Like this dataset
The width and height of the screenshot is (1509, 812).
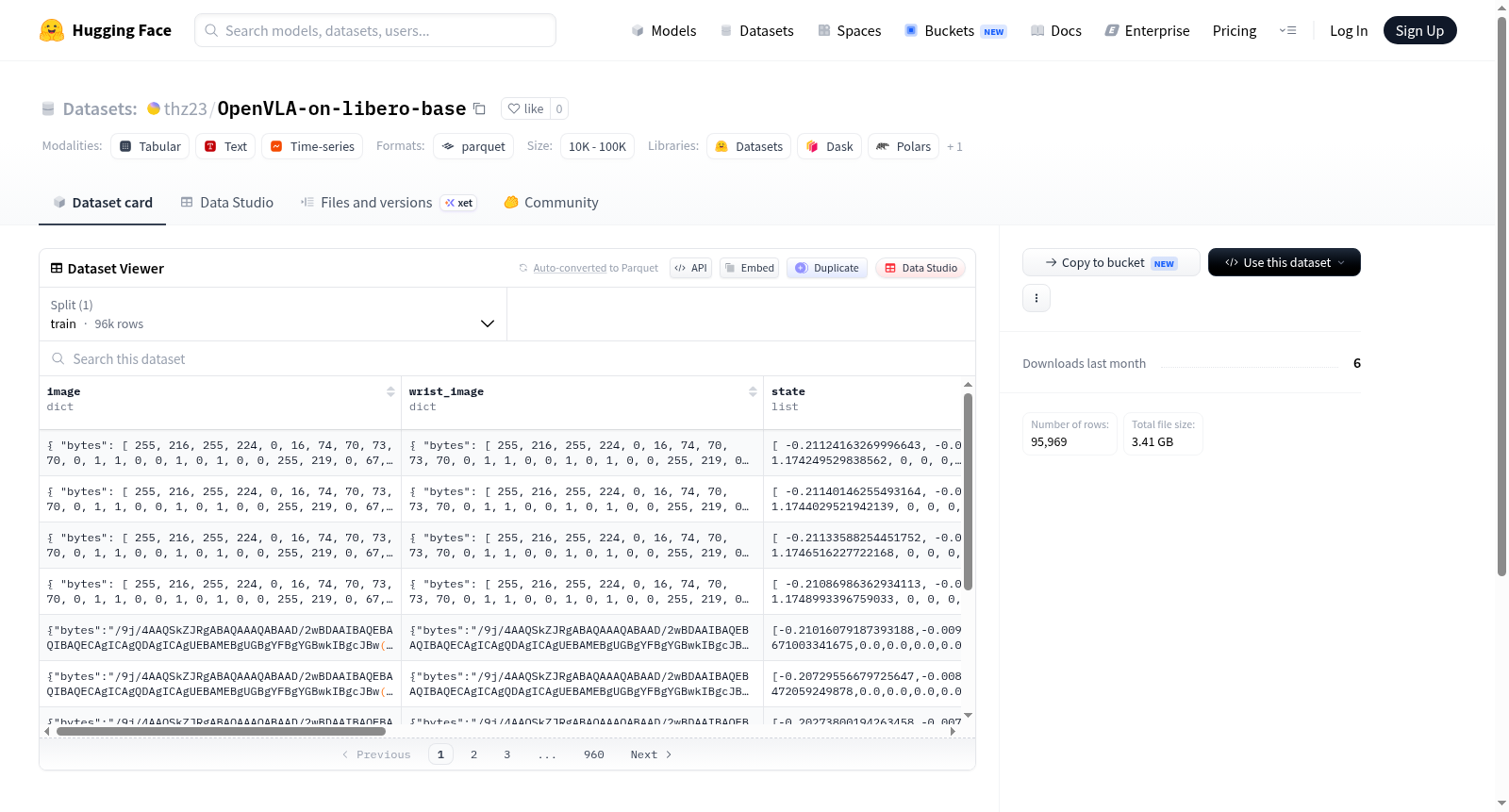(x=525, y=108)
